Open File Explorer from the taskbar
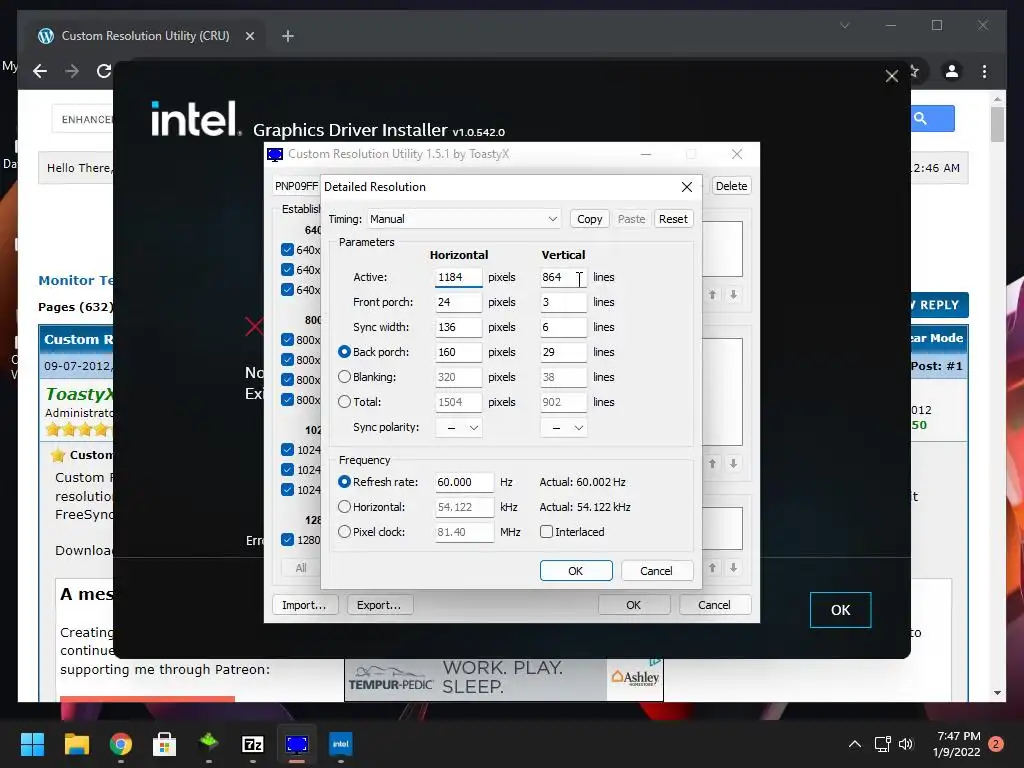 pyautogui.click(x=76, y=744)
